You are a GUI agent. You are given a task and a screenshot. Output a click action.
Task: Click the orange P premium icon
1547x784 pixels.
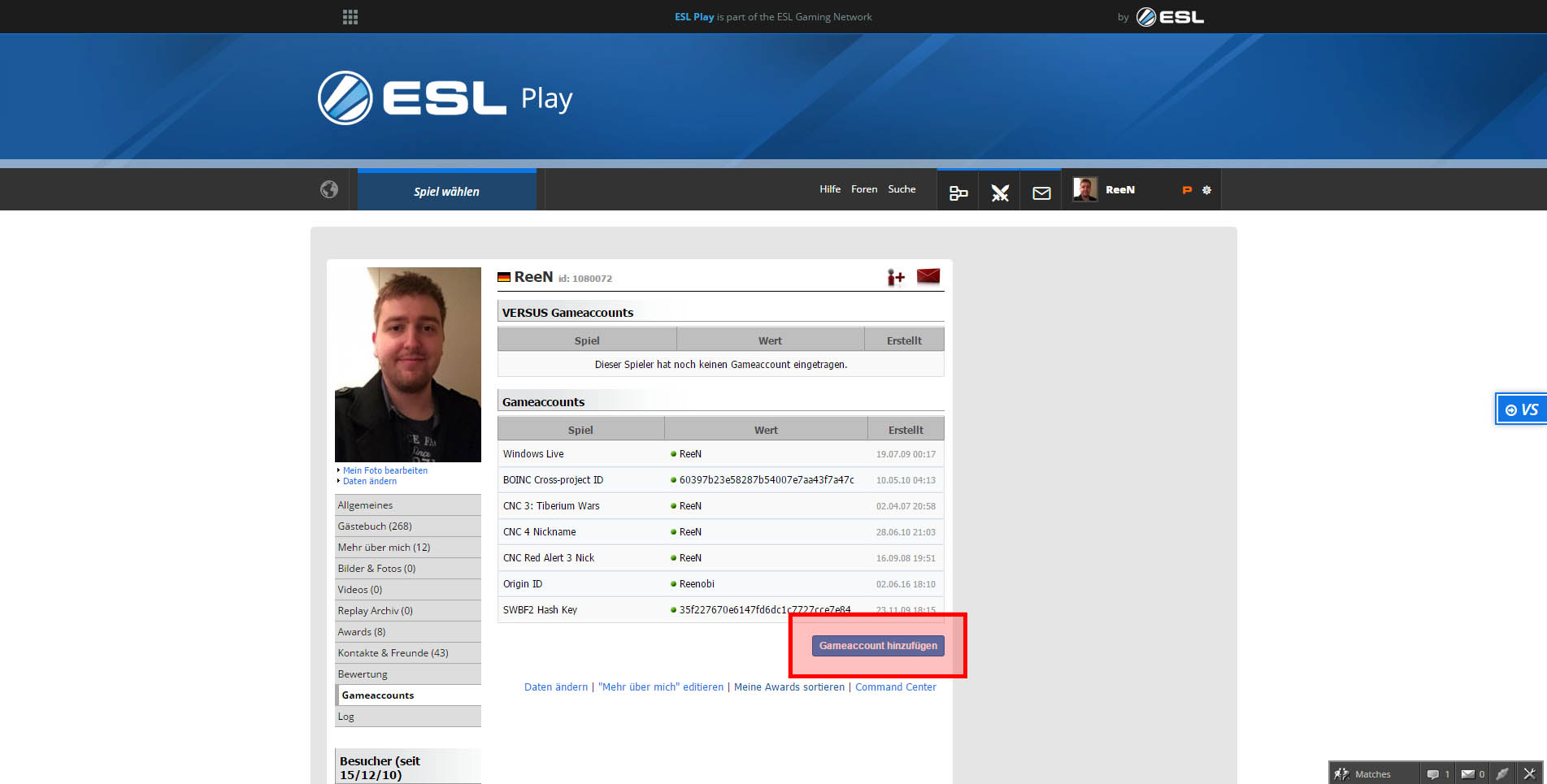coord(1187,189)
